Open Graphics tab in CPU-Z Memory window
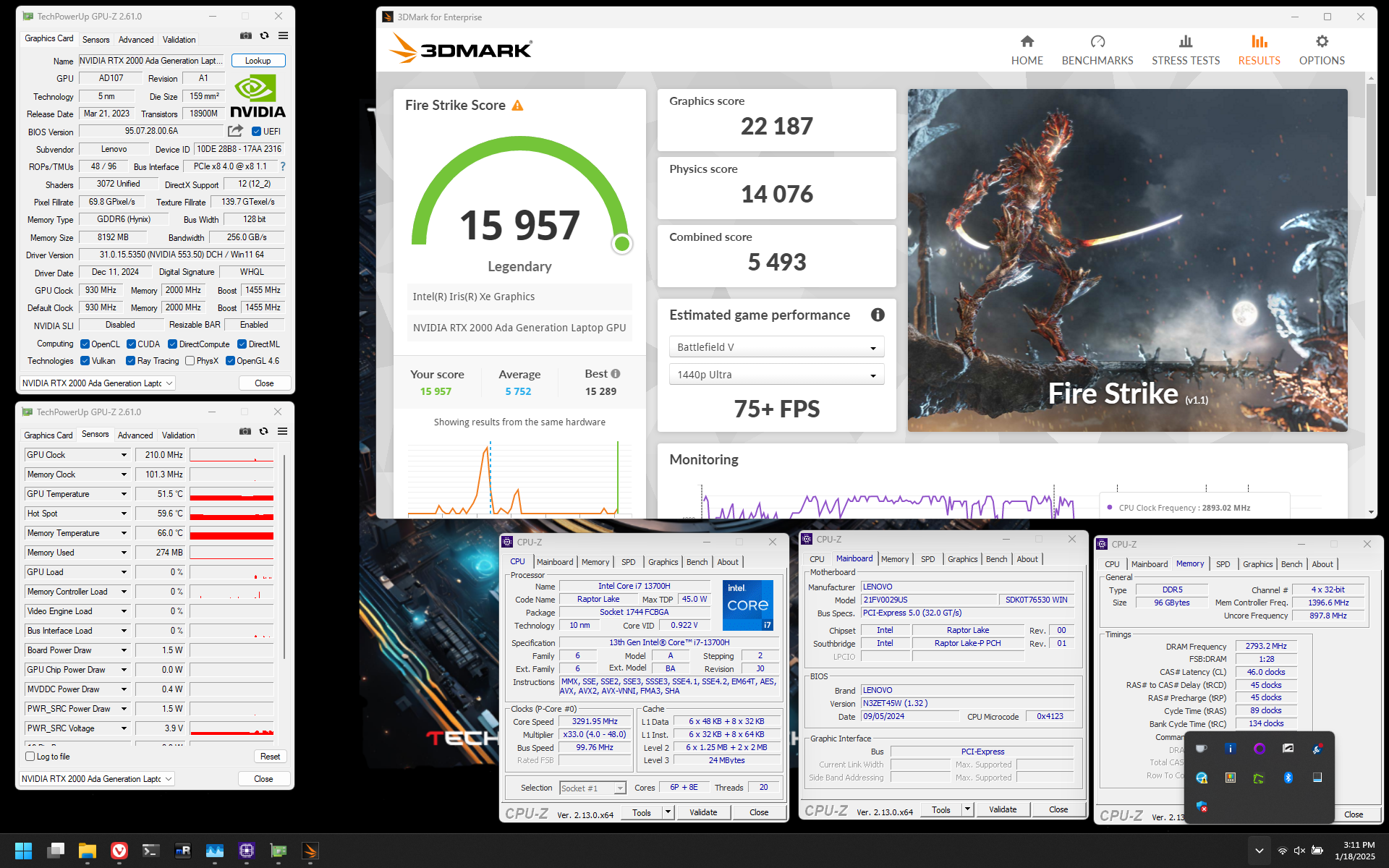 point(1257,564)
